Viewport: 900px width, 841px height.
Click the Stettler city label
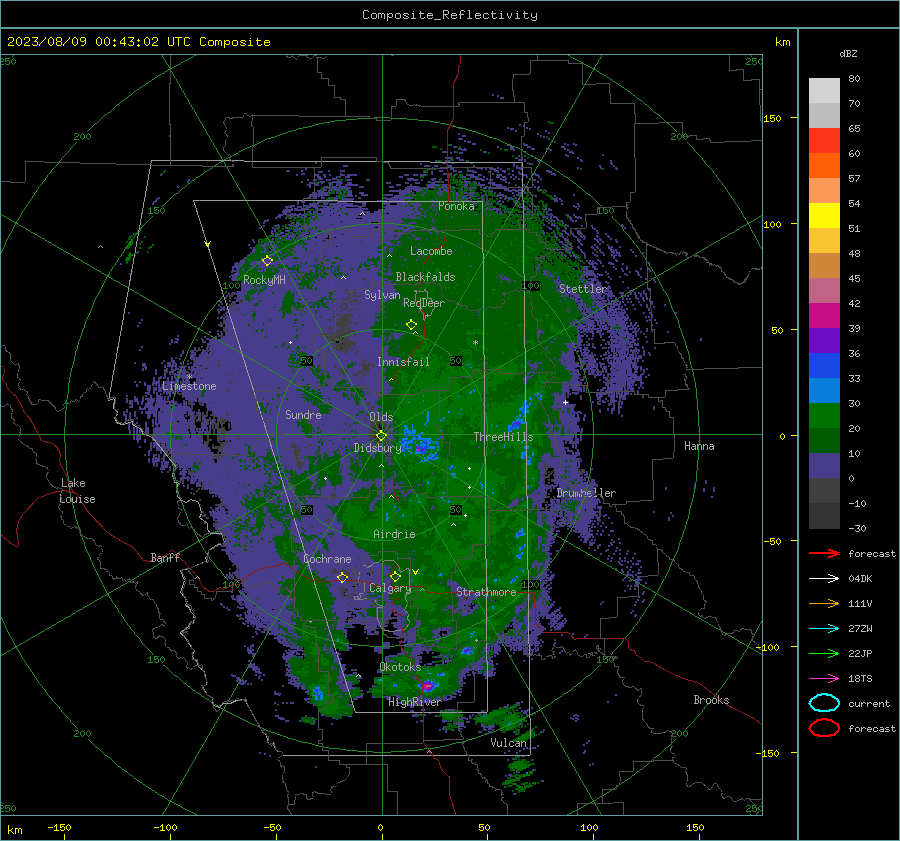tap(583, 289)
